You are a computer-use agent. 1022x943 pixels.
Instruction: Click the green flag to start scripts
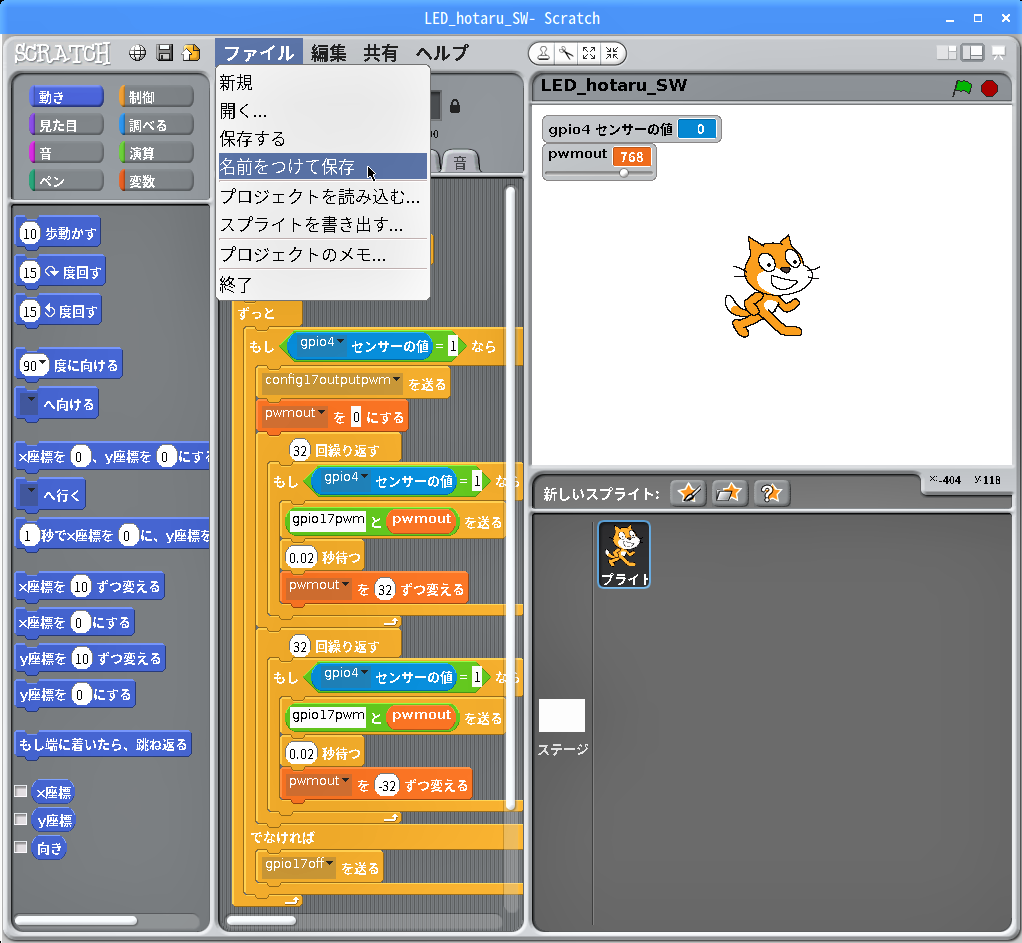click(x=962, y=87)
